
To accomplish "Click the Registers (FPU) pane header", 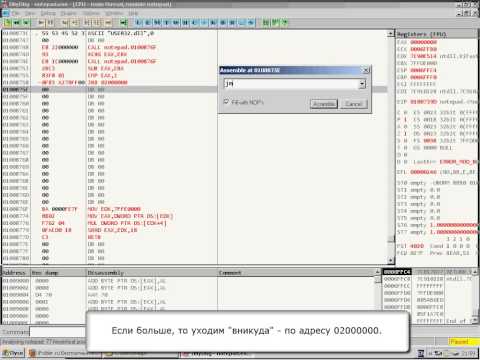I will tap(437, 34).
